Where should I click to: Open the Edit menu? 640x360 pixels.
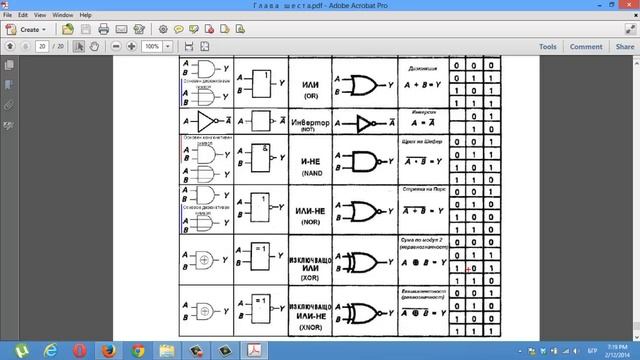coord(23,15)
